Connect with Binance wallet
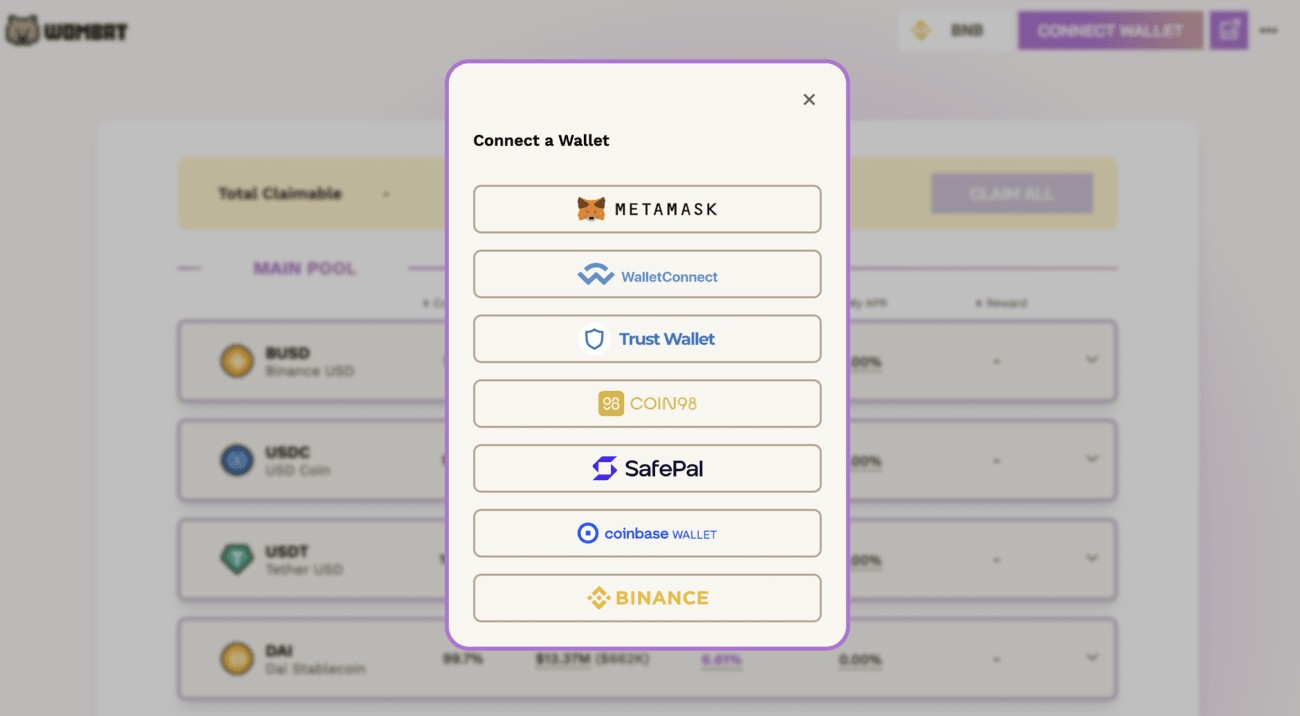 (647, 598)
